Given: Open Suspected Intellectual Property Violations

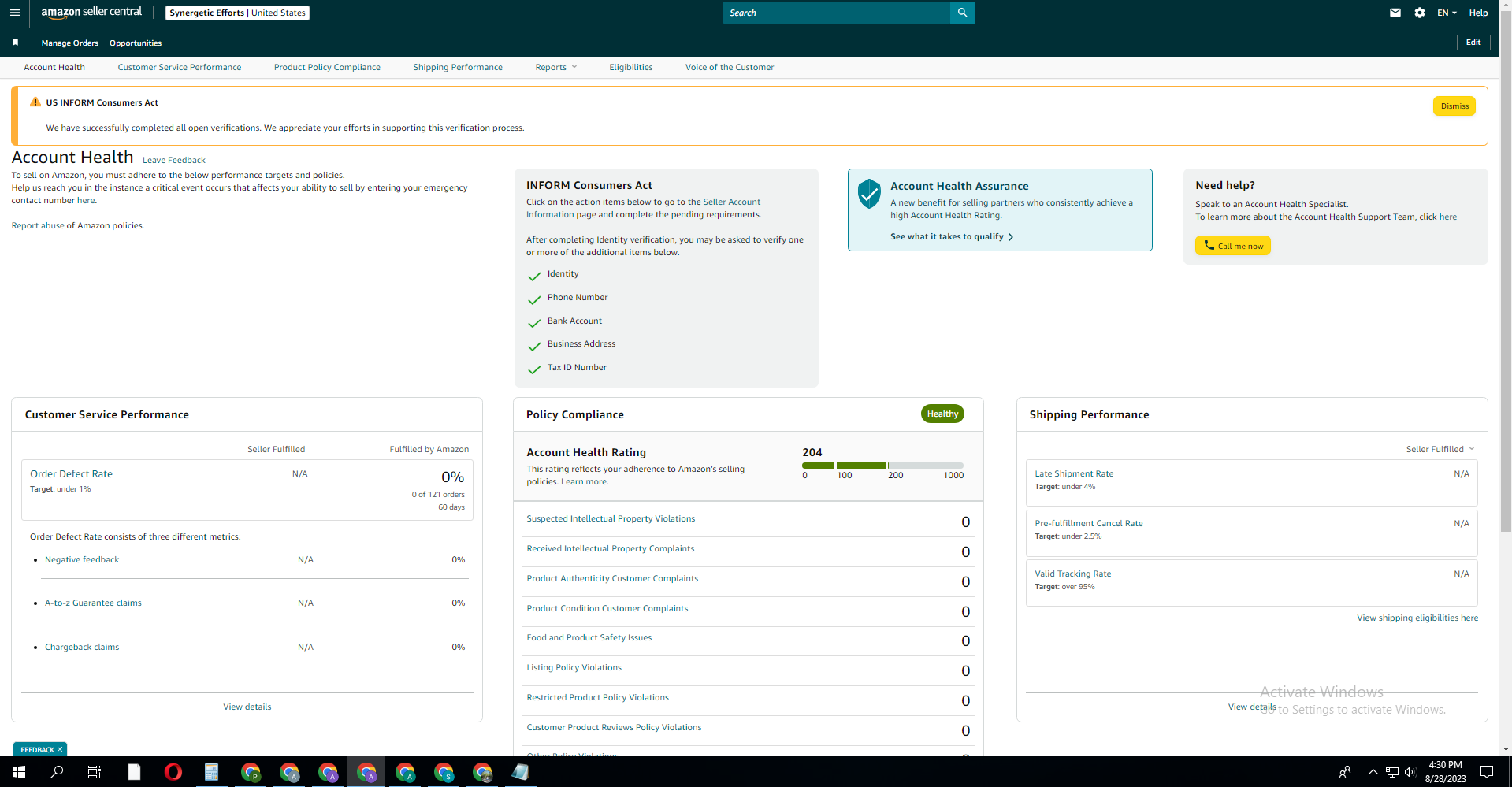Looking at the screenshot, I should (x=611, y=518).
